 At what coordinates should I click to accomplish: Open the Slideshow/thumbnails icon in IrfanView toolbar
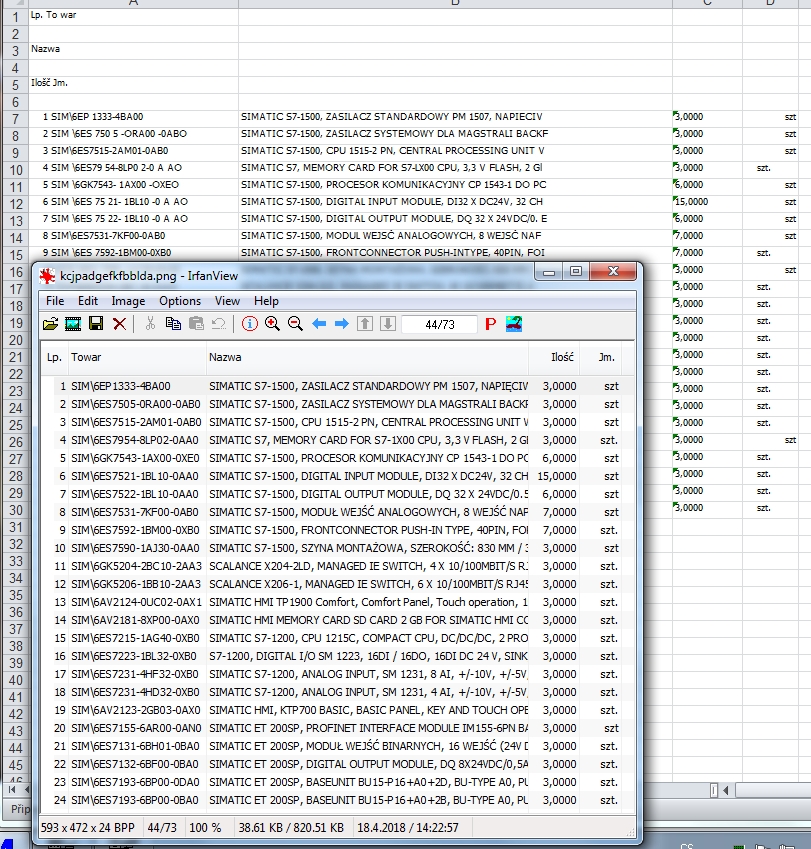(73, 324)
